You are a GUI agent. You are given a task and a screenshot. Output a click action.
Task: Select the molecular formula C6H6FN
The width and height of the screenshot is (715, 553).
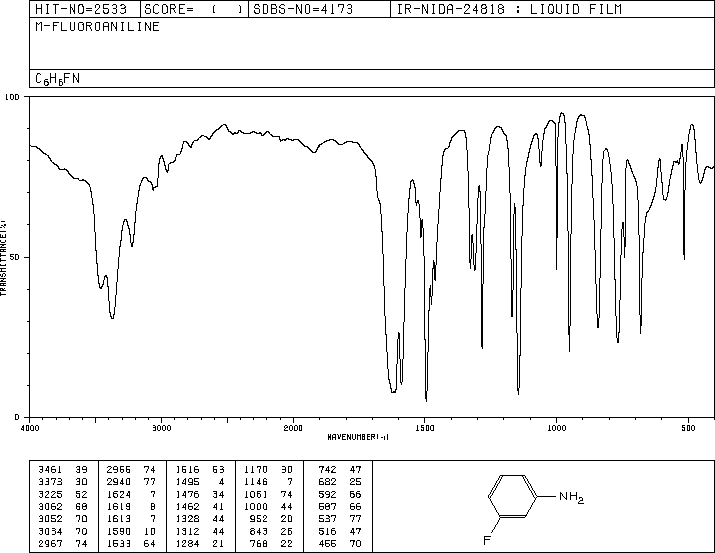click(x=57, y=79)
